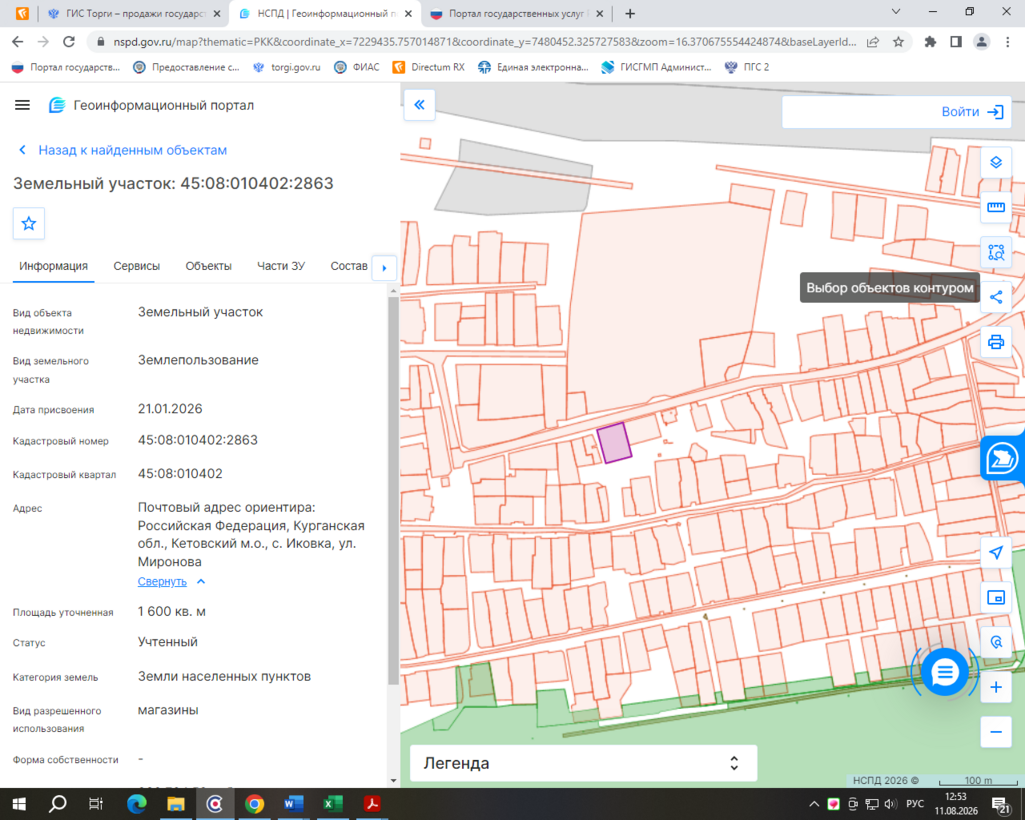Click the 1 600 кв. м area value
This screenshot has width=1025, height=820.
click(x=171, y=611)
